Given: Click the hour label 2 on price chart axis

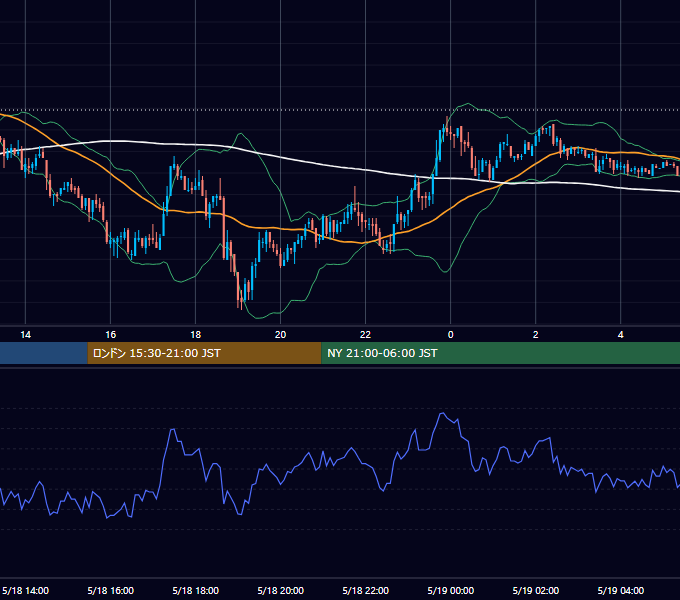Looking at the screenshot, I should (536, 334).
